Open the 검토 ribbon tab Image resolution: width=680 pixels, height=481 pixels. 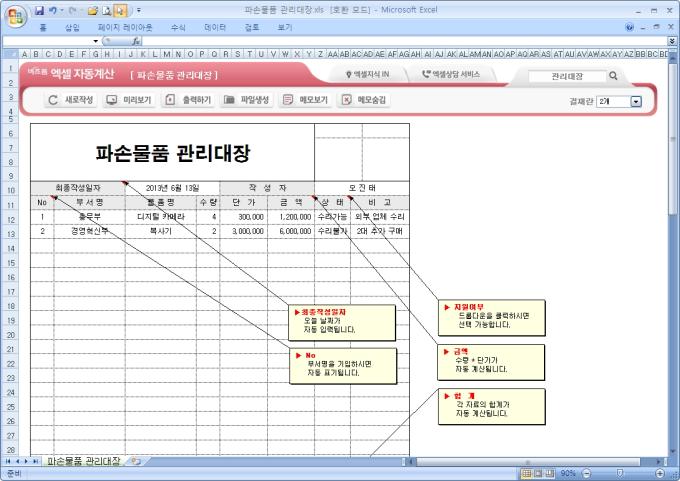[252, 28]
